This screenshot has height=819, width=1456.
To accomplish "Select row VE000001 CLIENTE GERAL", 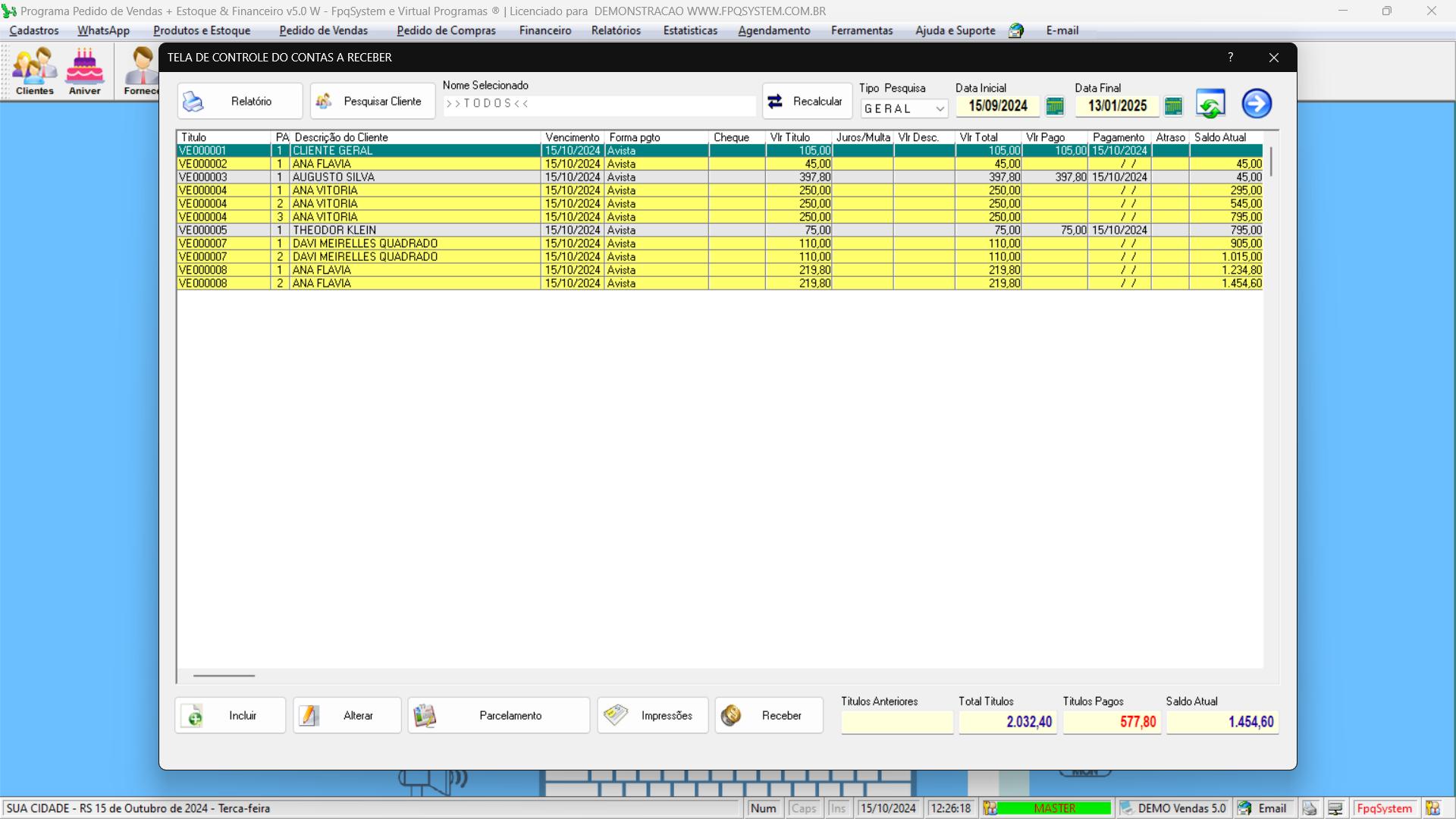I will click(x=720, y=151).
